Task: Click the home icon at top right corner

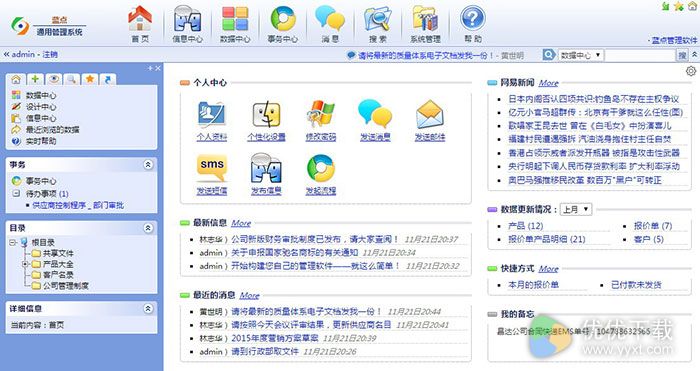Action: point(692,6)
